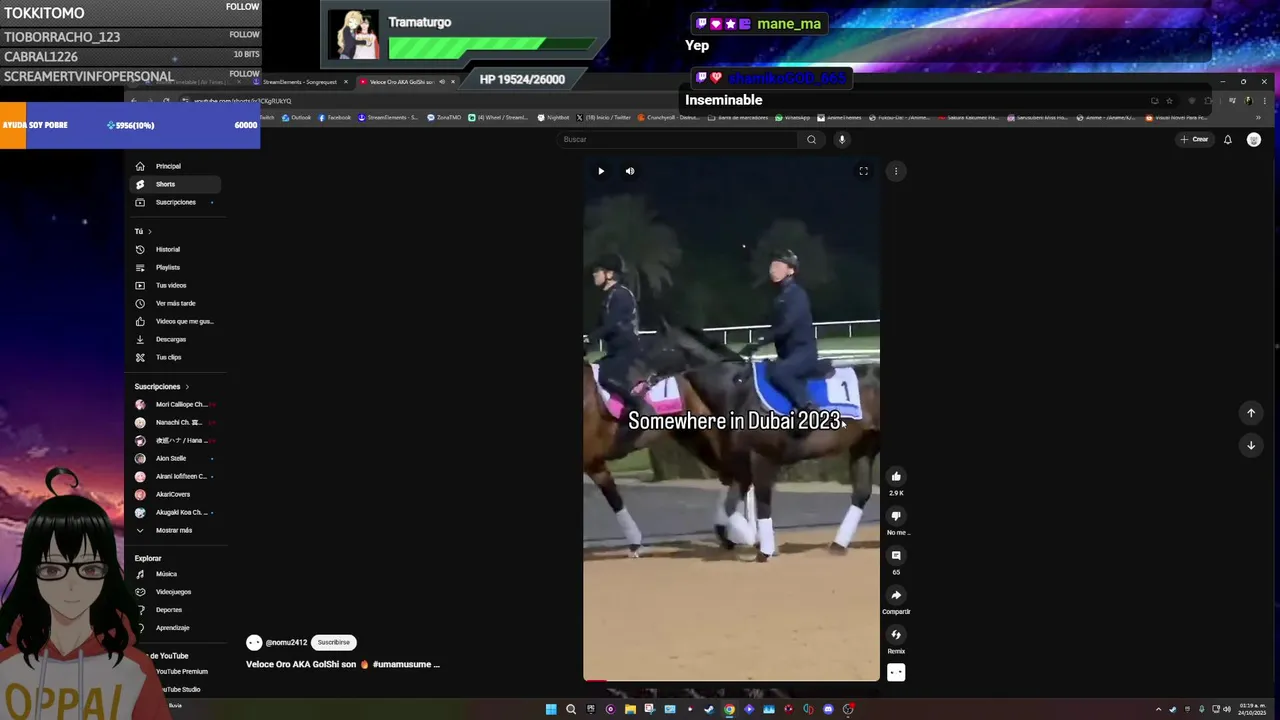Open Mori Calliope channel subscription
The image size is (1280, 720).
click(x=176, y=404)
